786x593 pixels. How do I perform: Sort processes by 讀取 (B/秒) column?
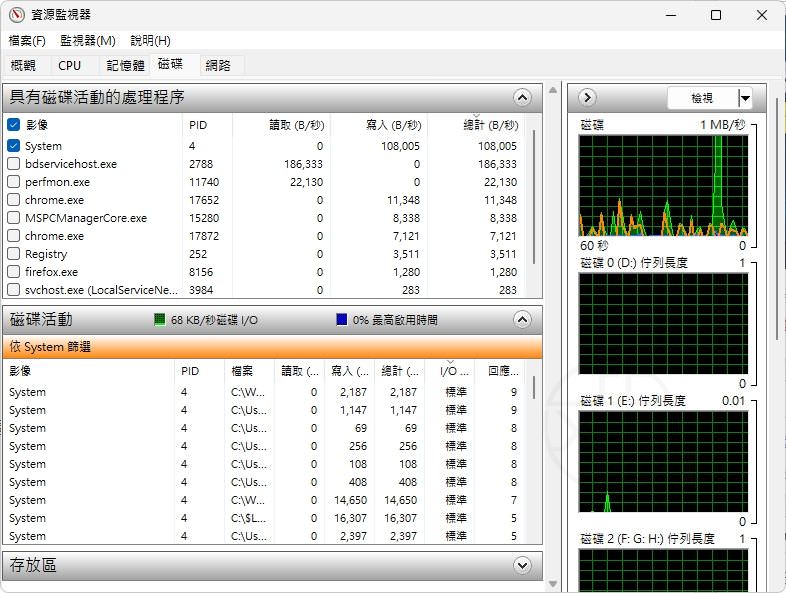[x=282, y=125]
